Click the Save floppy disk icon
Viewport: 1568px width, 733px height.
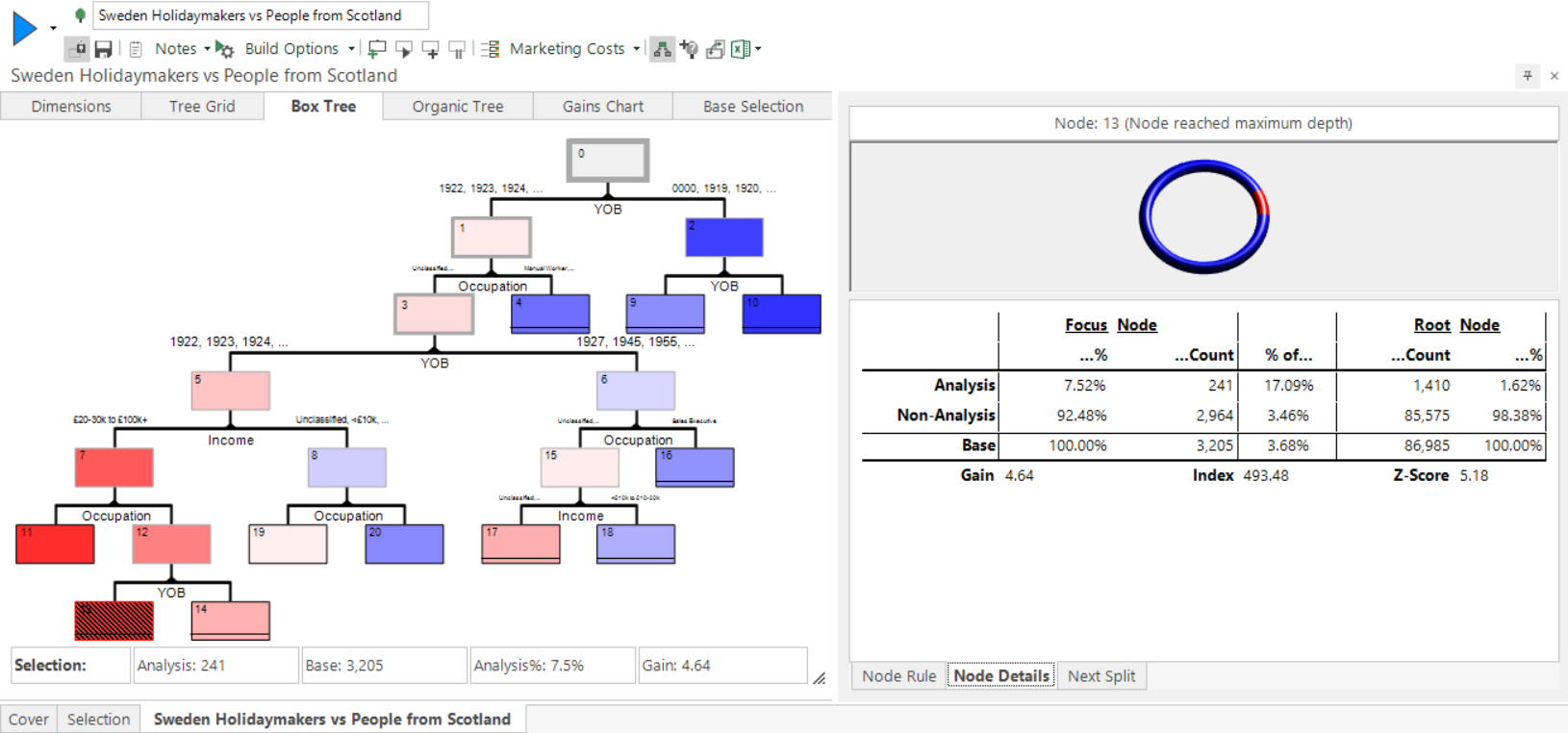(103, 49)
